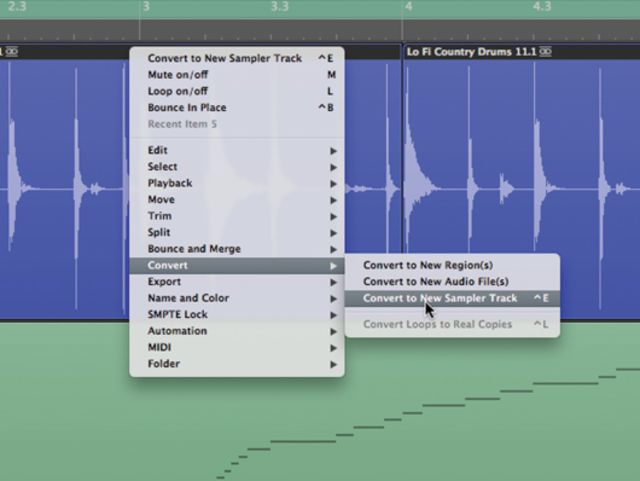640x481 pixels.
Task: Choose Bounce In Place
Action: tap(237, 107)
